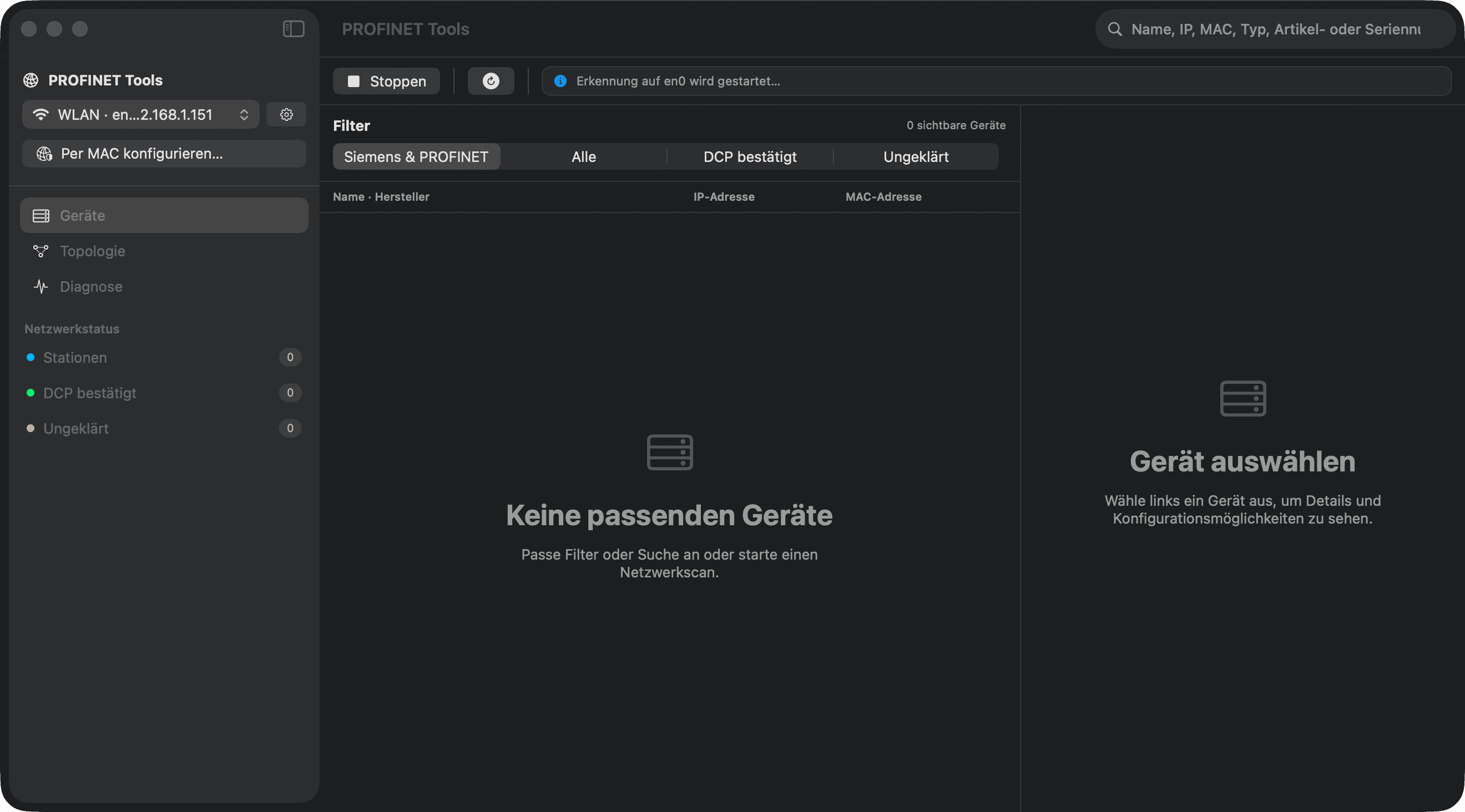
Task: Open the Geräte sidebar section
Action: coord(164,216)
